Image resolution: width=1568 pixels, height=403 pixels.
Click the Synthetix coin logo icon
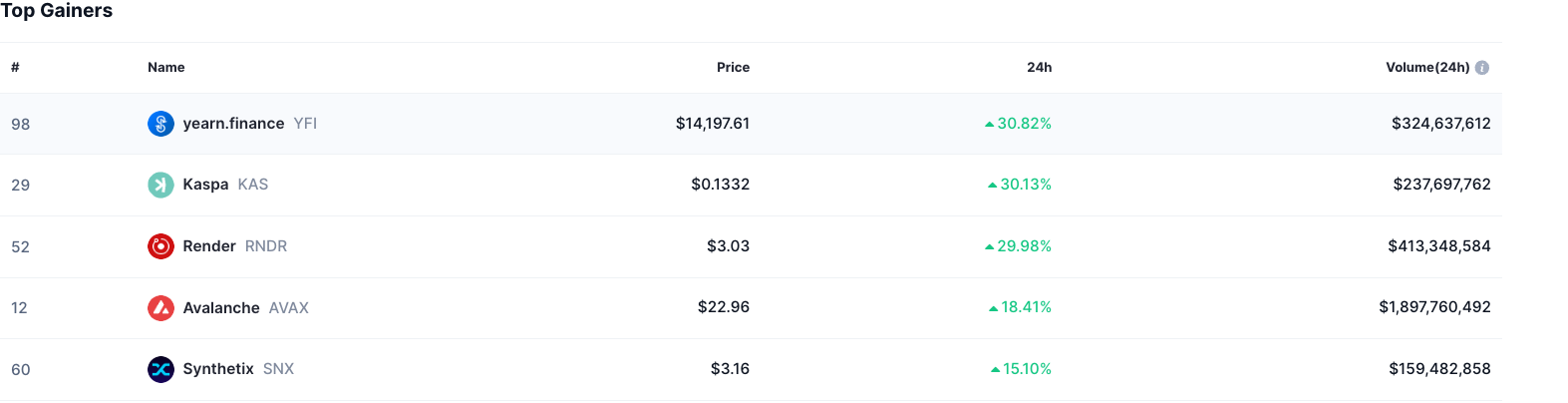coord(160,369)
